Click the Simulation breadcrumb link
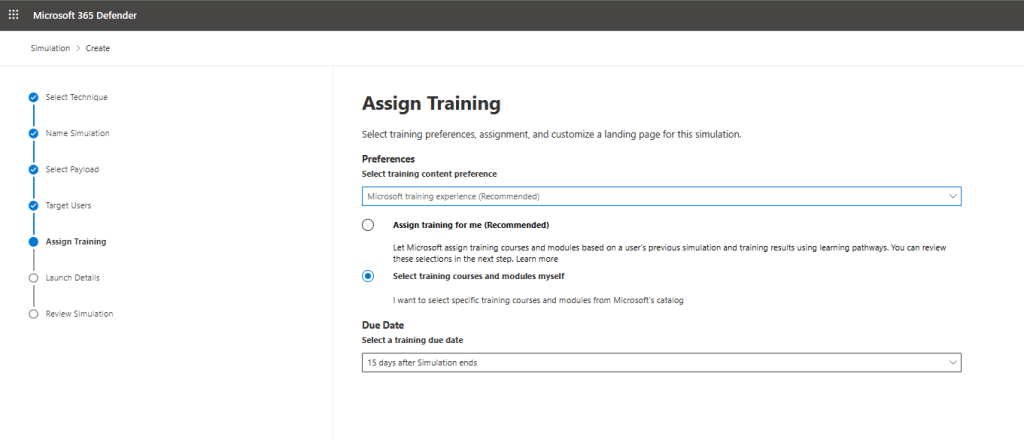This screenshot has height=440, width=1024. coord(50,48)
